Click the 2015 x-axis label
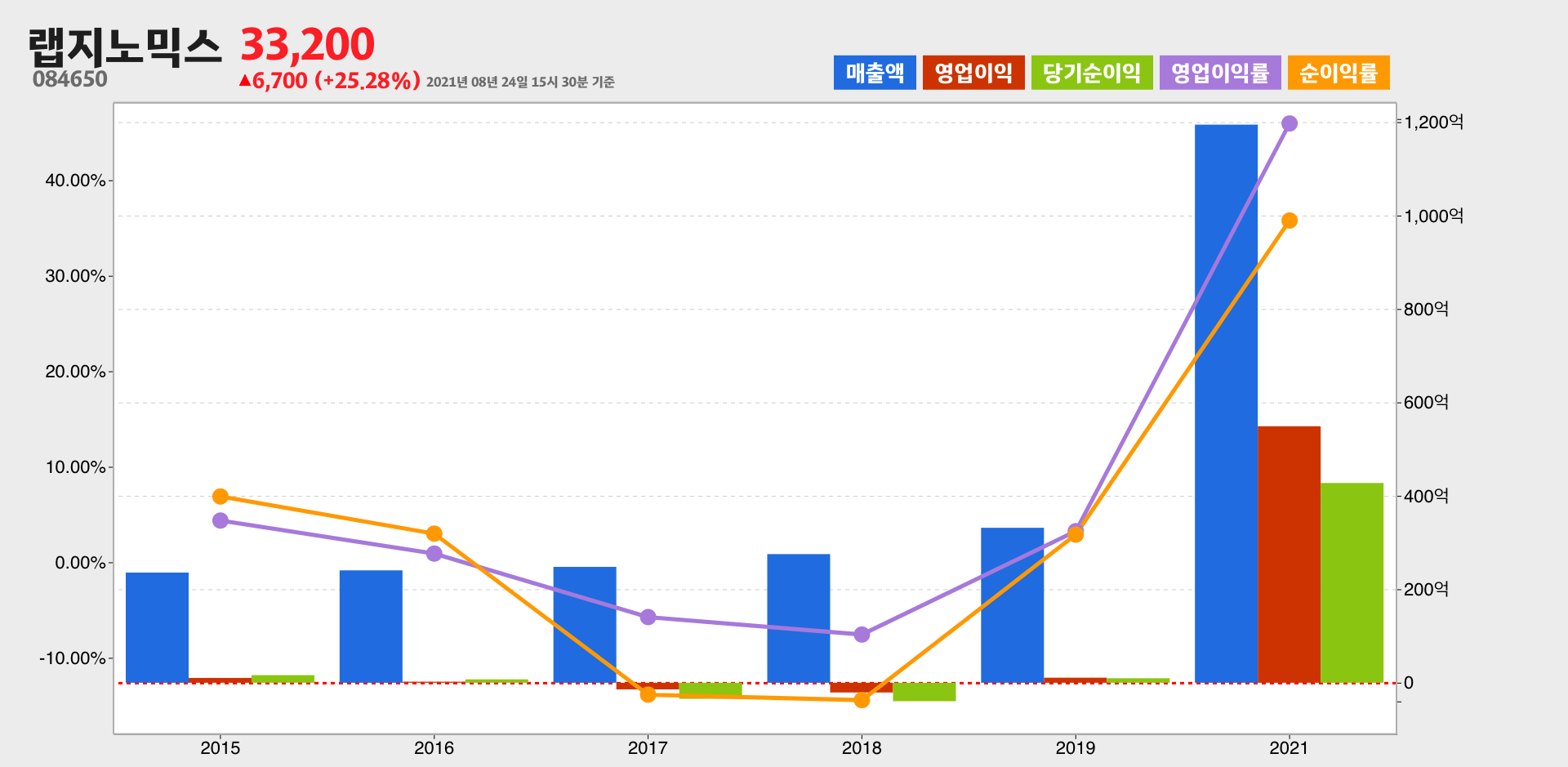1568x767 pixels. pos(220,747)
